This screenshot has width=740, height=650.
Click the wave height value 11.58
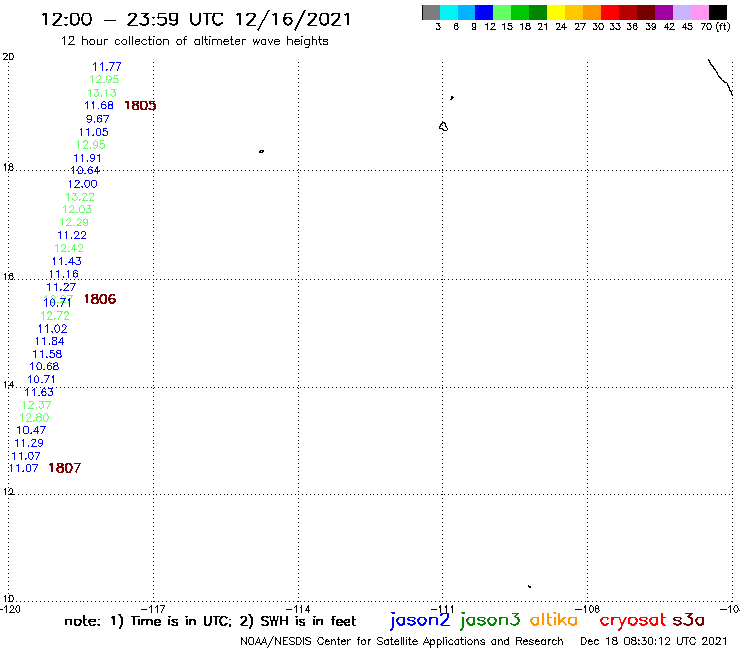click(47, 354)
